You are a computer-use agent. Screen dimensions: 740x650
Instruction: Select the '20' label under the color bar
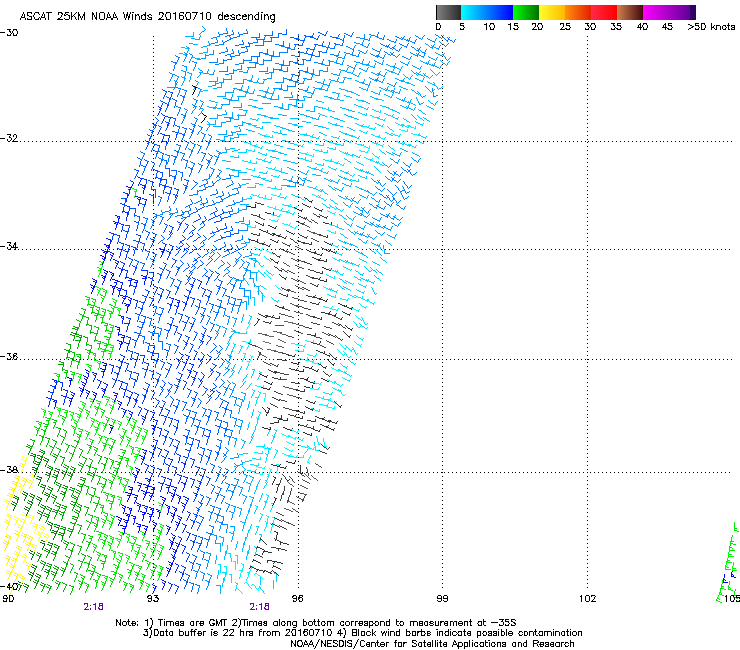pos(537,27)
